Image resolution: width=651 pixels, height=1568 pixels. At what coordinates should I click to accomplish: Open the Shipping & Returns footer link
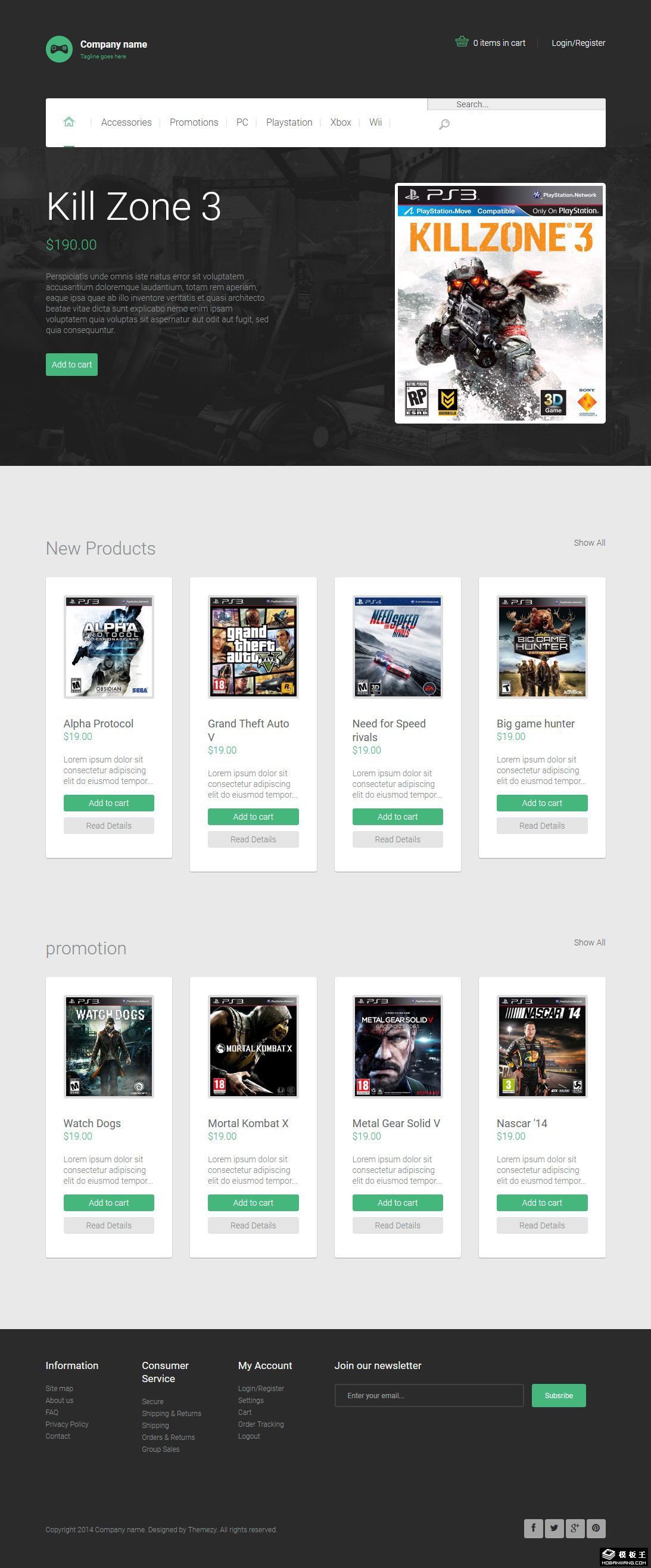pos(172,1413)
